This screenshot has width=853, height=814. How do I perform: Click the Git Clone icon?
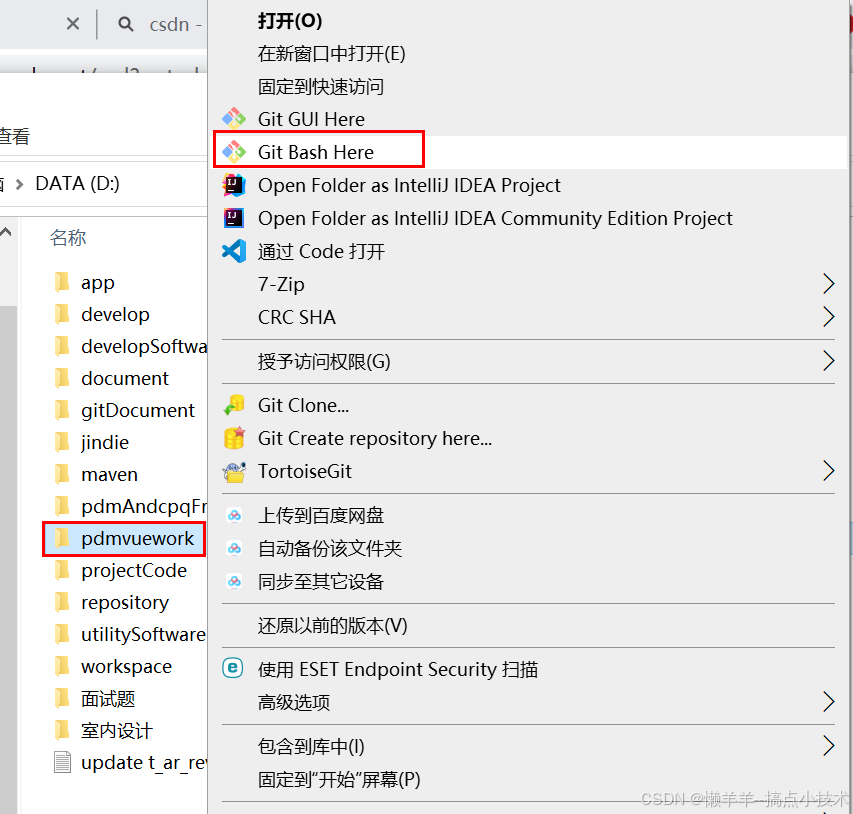click(x=234, y=405)
